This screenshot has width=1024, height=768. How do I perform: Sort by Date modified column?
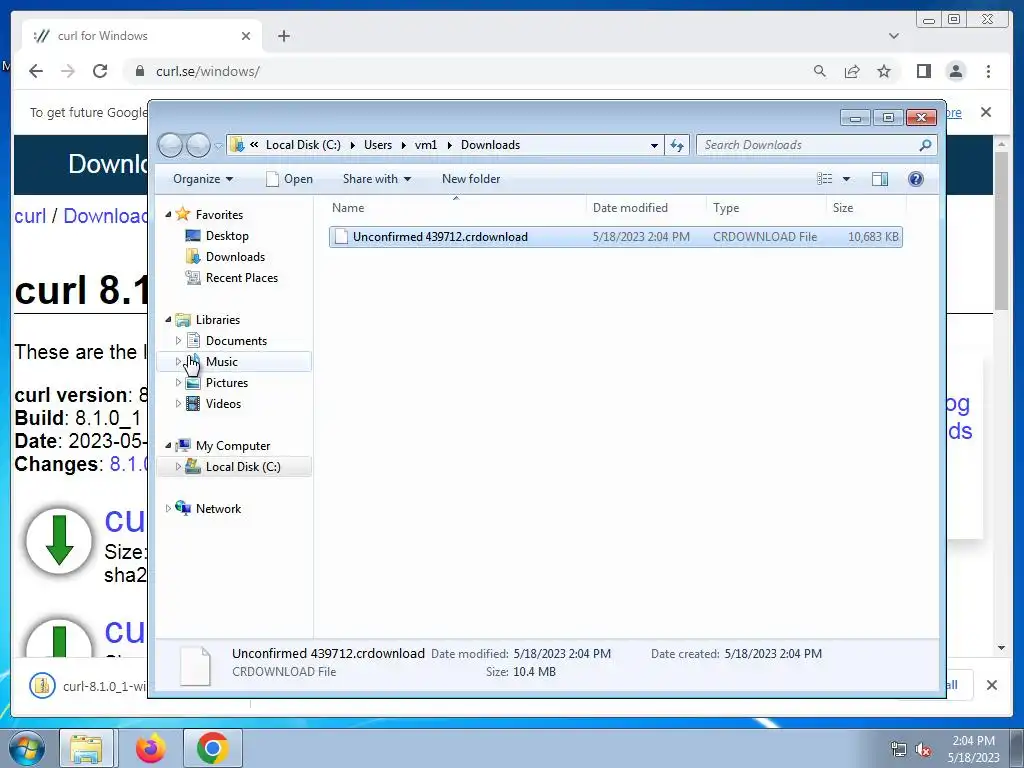click(x=646, y=208)
